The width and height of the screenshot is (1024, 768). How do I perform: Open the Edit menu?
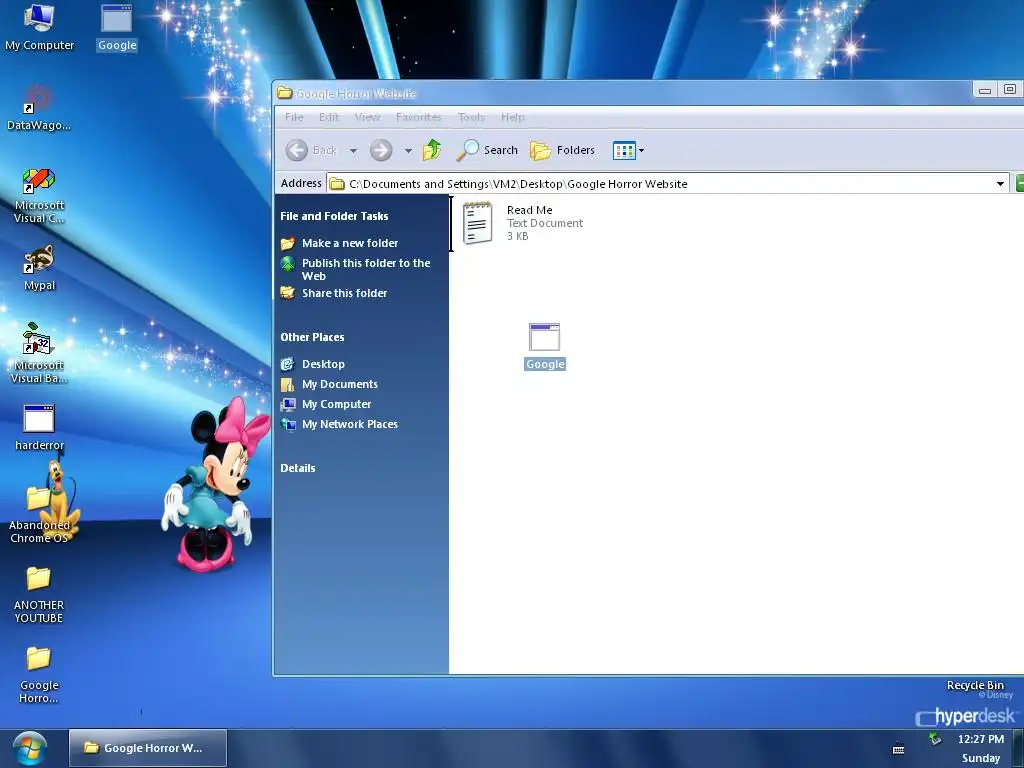point(328,117)
